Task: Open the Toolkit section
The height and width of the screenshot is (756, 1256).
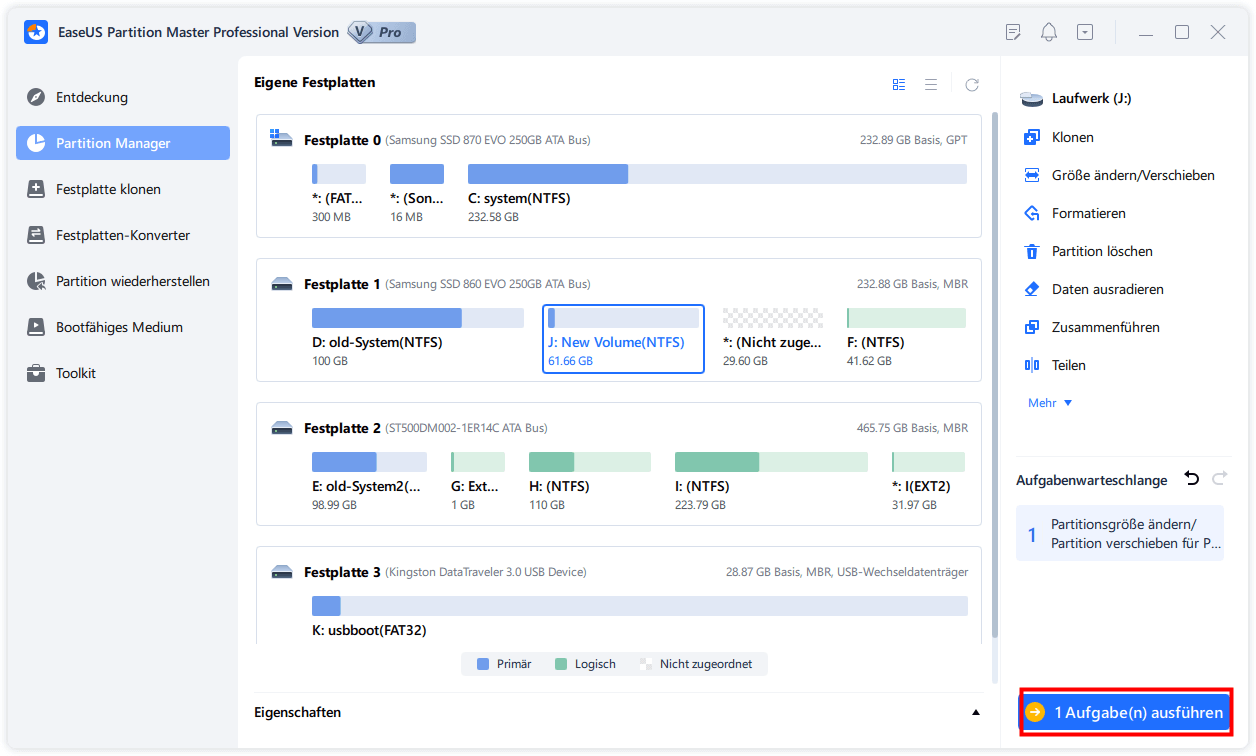Action: pyautogui.click(x=123, y=373)
